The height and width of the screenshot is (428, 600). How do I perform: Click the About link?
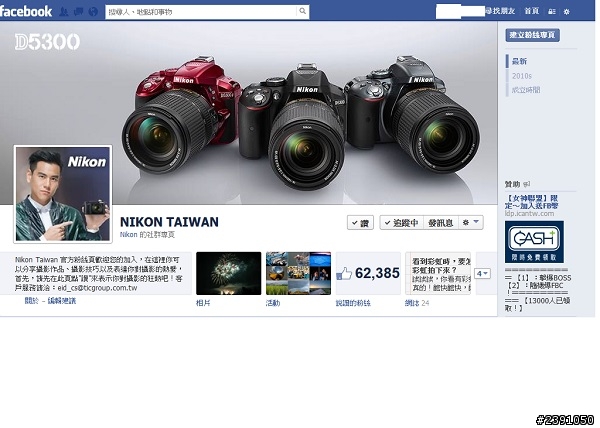coord(32,301)
